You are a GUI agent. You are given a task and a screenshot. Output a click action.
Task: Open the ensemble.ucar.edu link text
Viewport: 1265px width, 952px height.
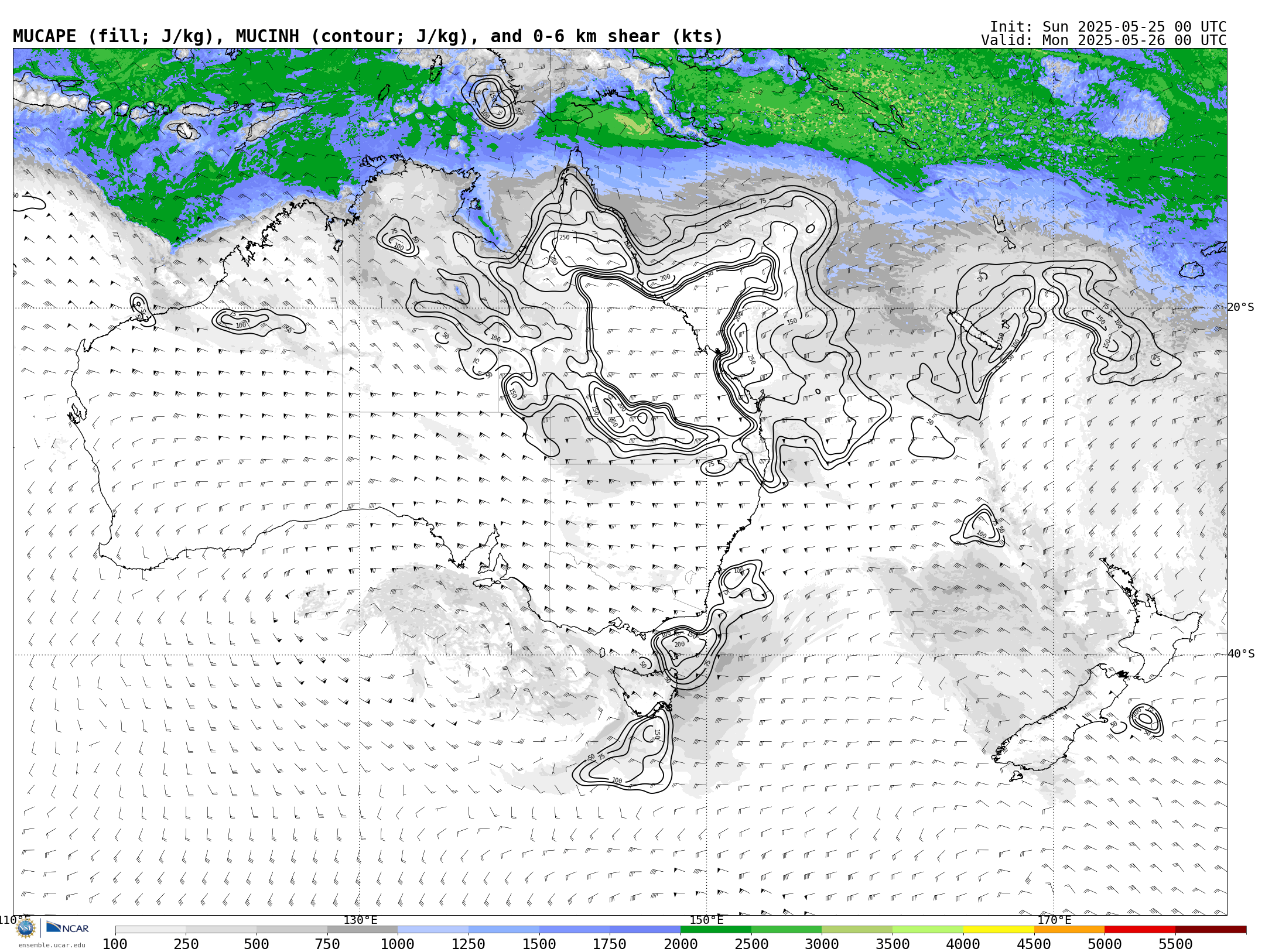pos(52,945)
